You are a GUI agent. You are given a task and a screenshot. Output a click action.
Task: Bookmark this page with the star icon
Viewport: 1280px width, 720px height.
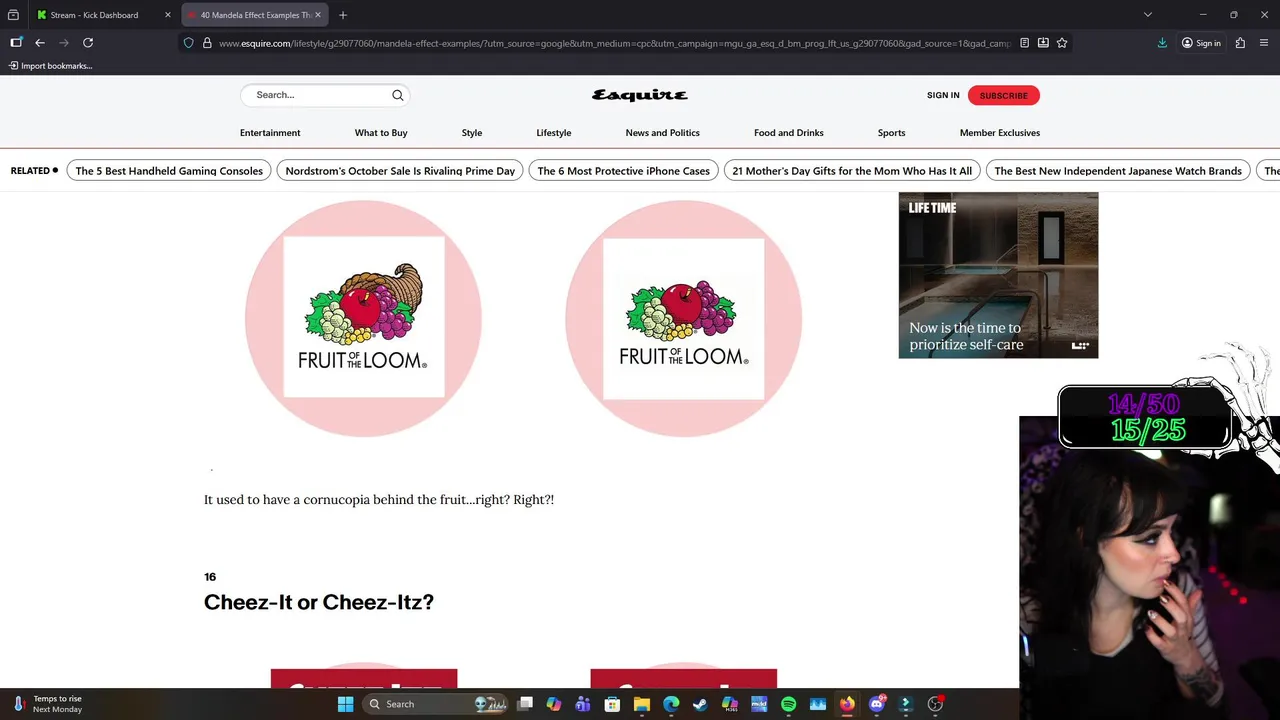tap(1062, 43)
